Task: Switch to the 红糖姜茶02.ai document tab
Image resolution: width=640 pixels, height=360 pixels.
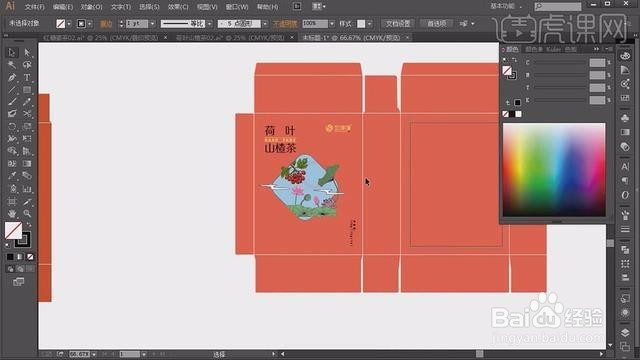Action: (x=101, y=38)
